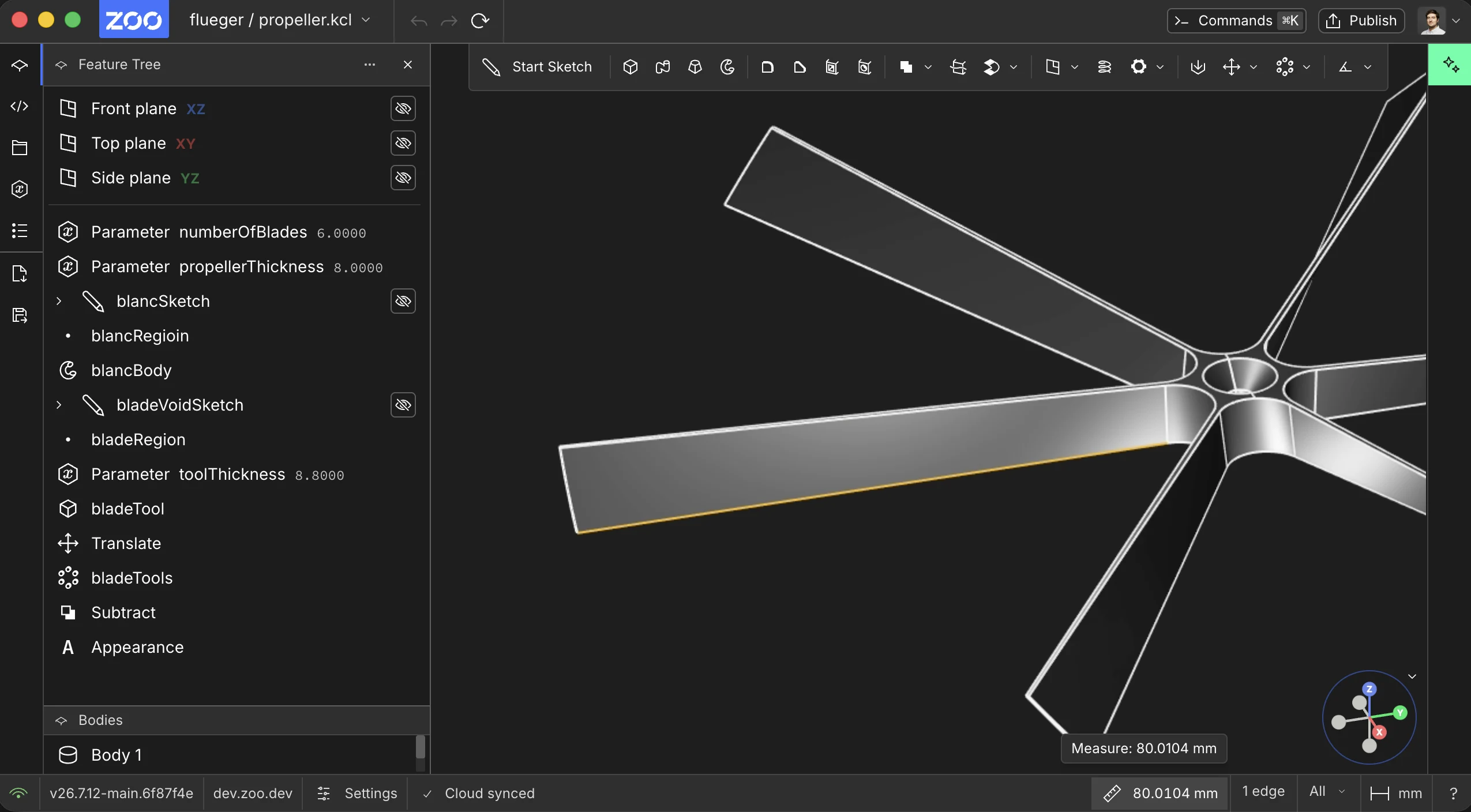Click the Insert/import icon
This screenshot has width=1471, height=812.
(x=1198, y=67)
